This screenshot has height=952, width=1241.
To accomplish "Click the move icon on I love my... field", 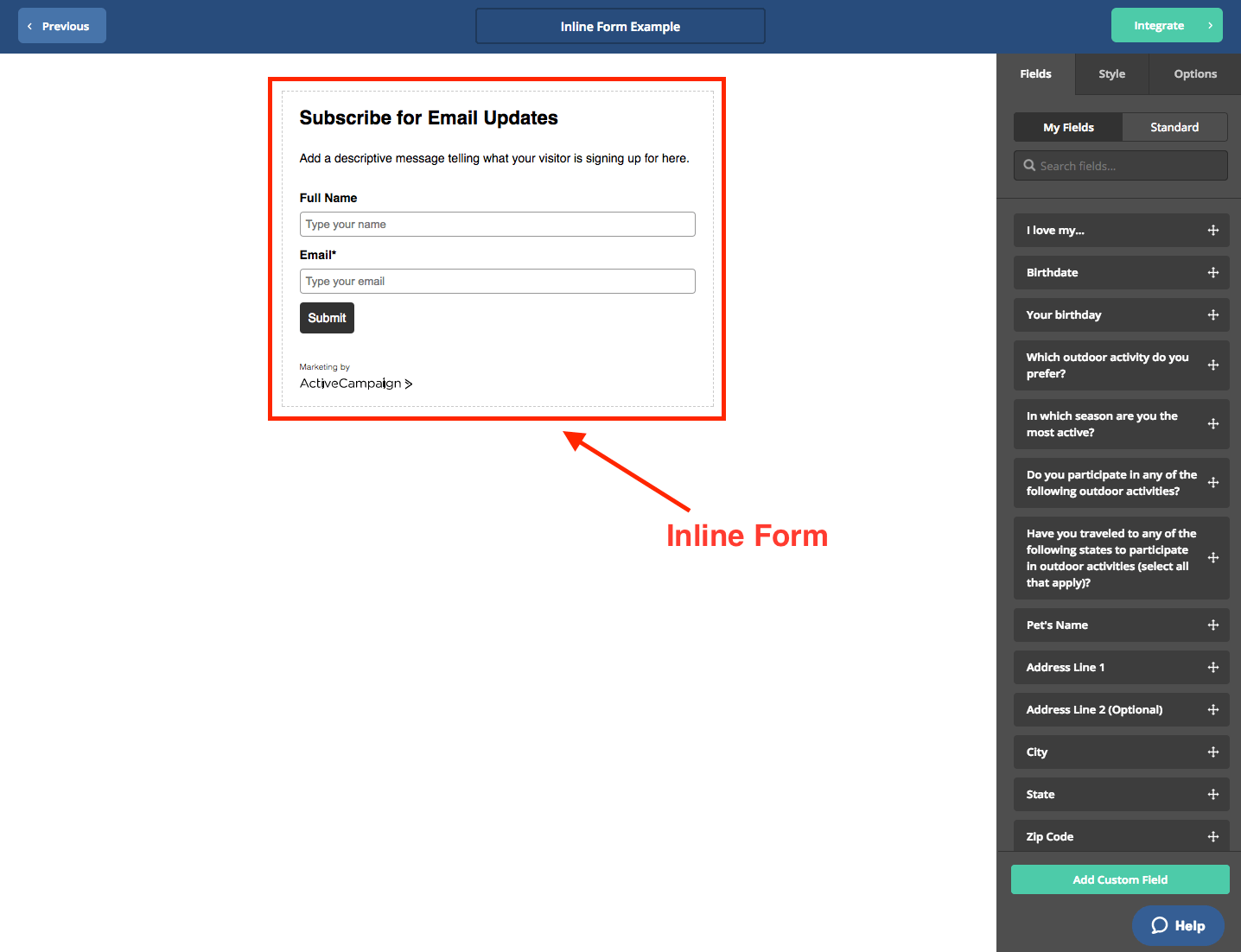I will [x=1212, y=231].
